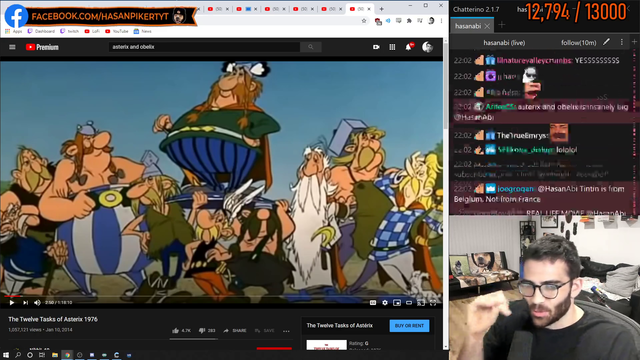Viewport: 640px width, 360px height.
Task: Click the BUY OR RENT button
Action: click(409, 326)
